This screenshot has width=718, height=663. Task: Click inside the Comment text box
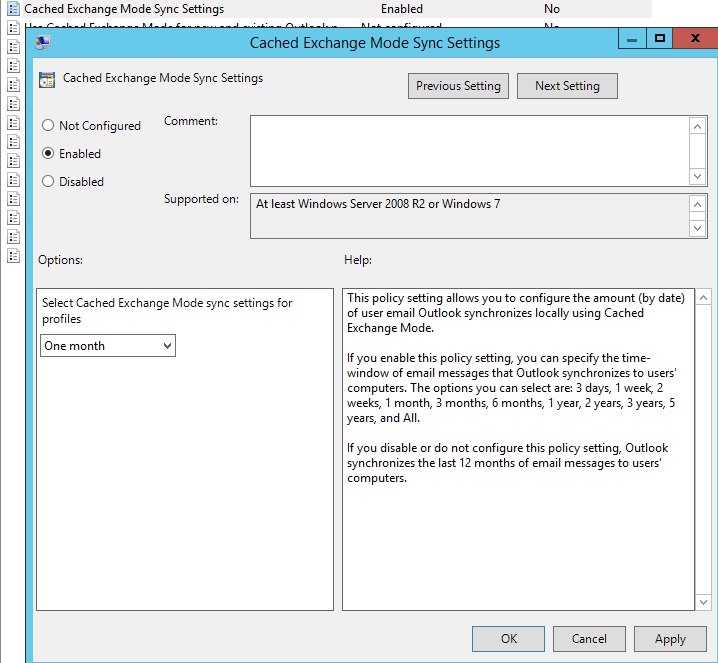(469, 151)
